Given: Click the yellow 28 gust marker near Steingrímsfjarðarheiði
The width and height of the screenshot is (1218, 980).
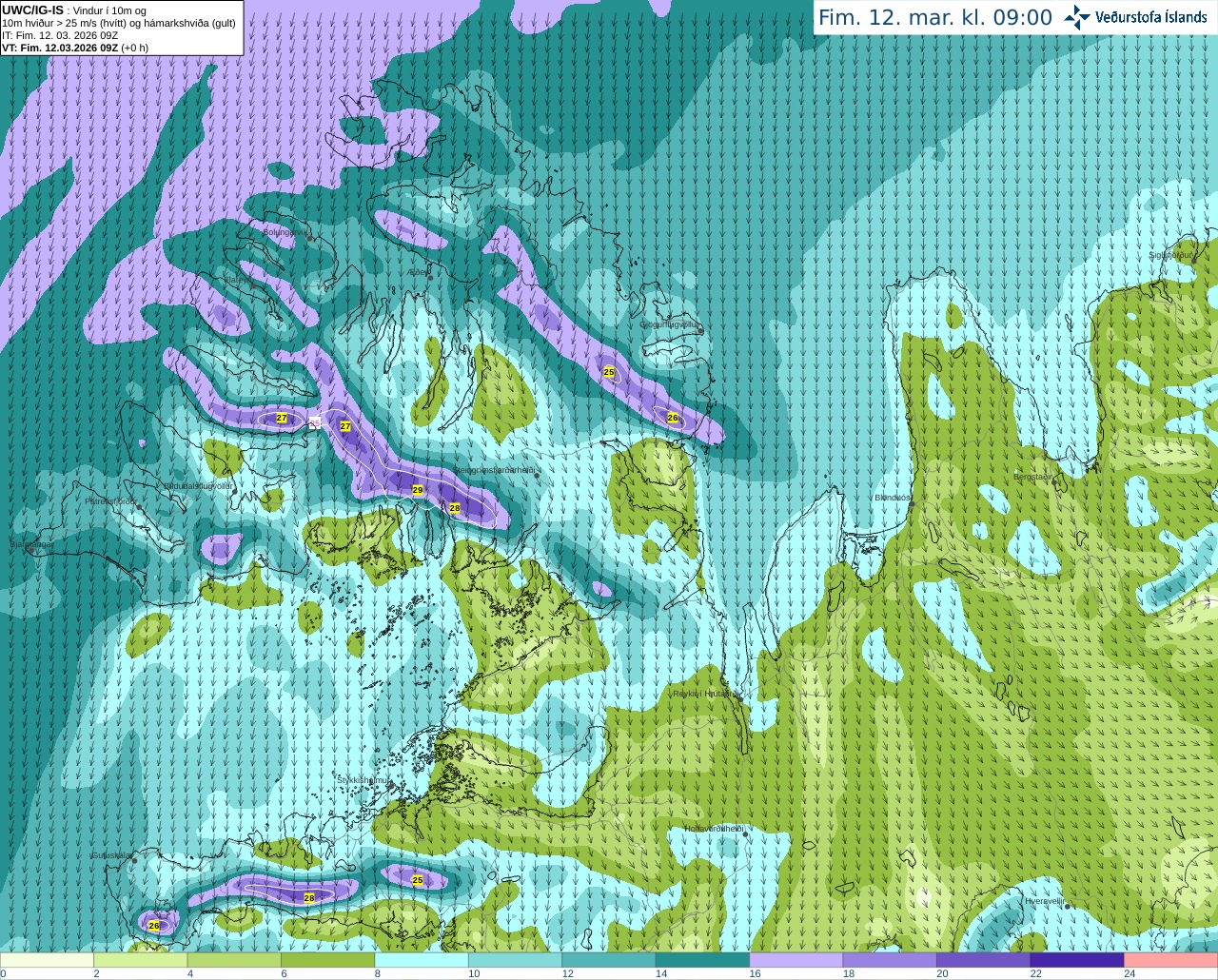Looking at the screenshot, I should coord(455,508).
